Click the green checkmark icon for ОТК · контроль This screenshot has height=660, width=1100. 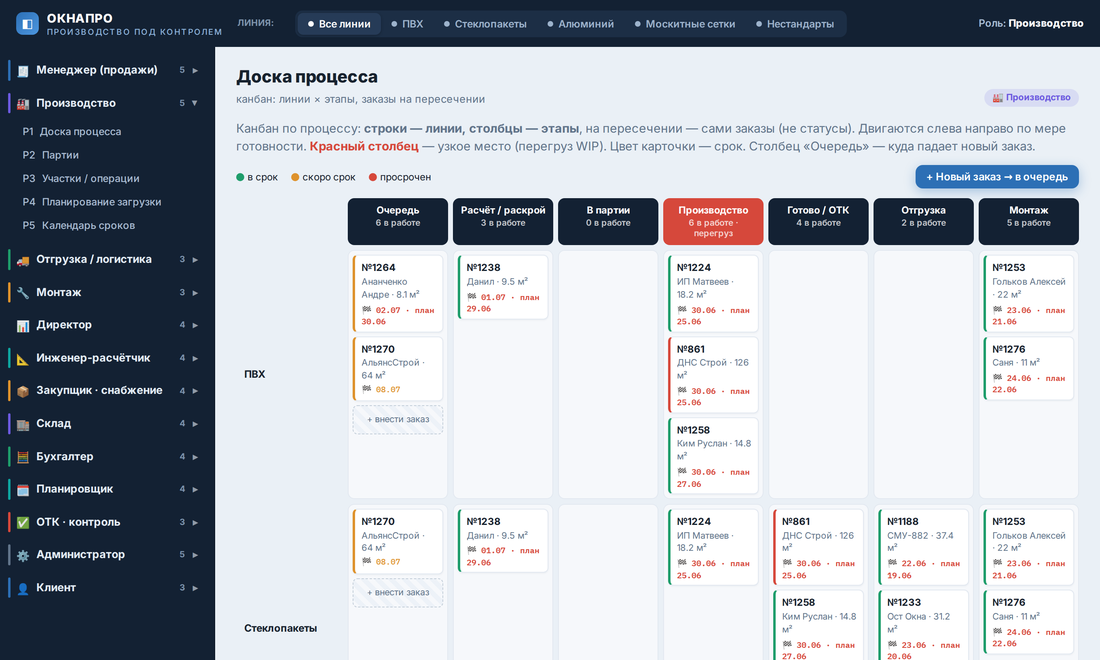click(23, 523)
